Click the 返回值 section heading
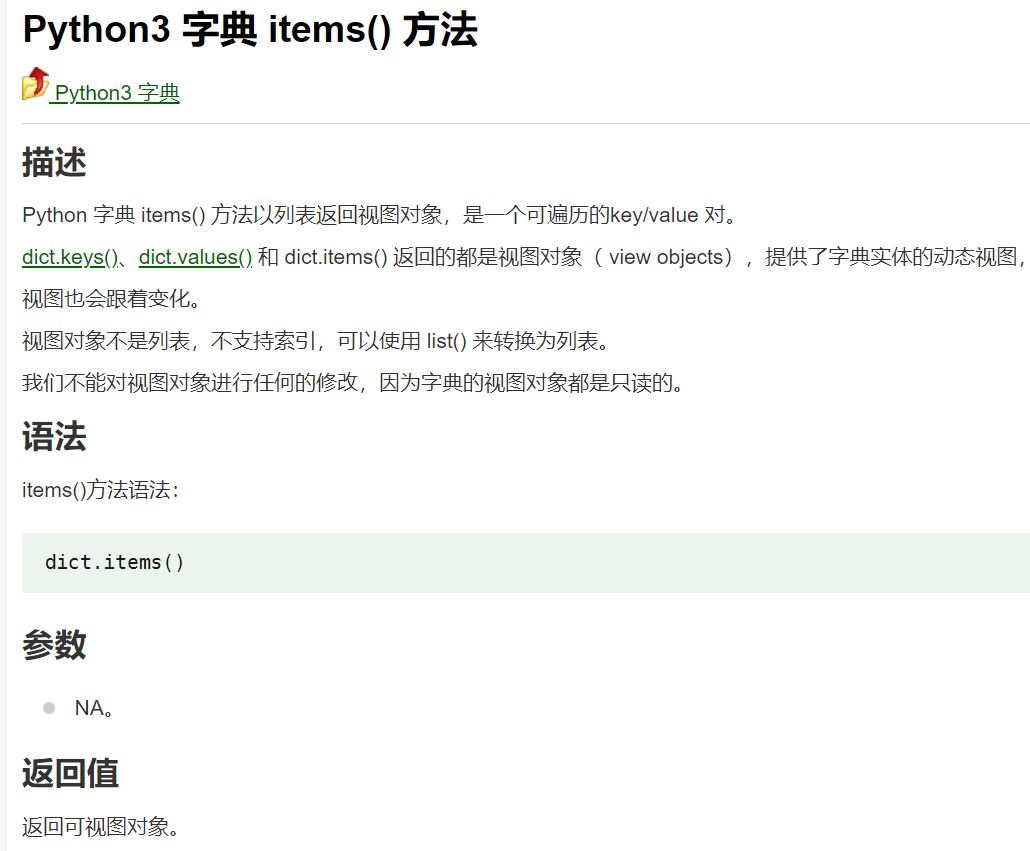This screenshot has width=1030, height=851. (70, 773)
